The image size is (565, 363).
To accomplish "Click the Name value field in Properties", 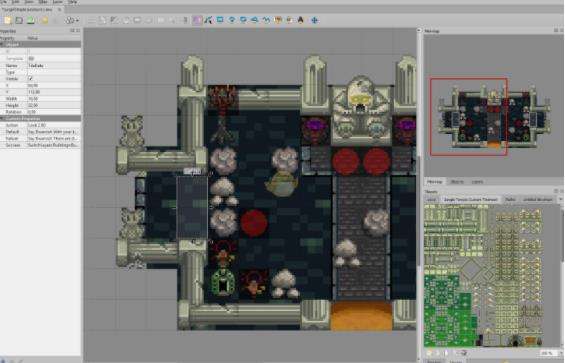I will 54,66.
